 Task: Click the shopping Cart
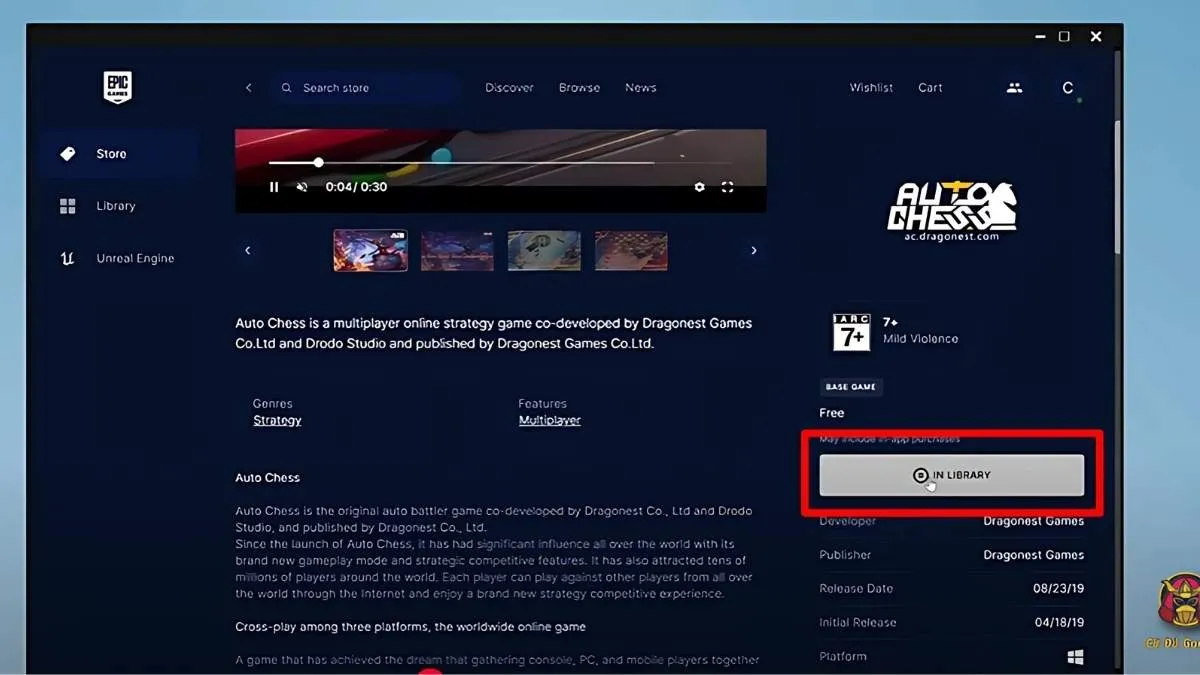929,87
